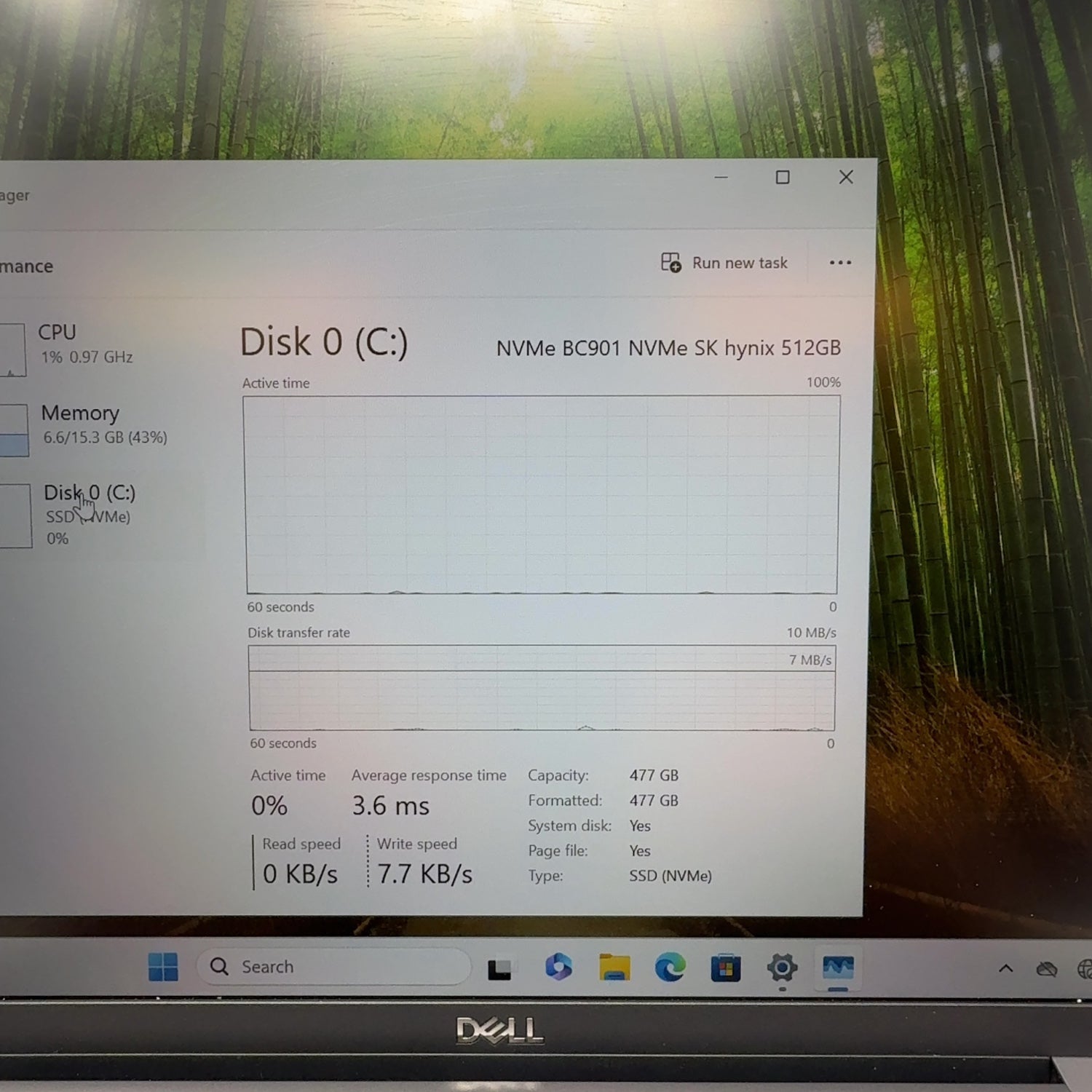
Task: Open the Windows Start menu
Action: 162,967
